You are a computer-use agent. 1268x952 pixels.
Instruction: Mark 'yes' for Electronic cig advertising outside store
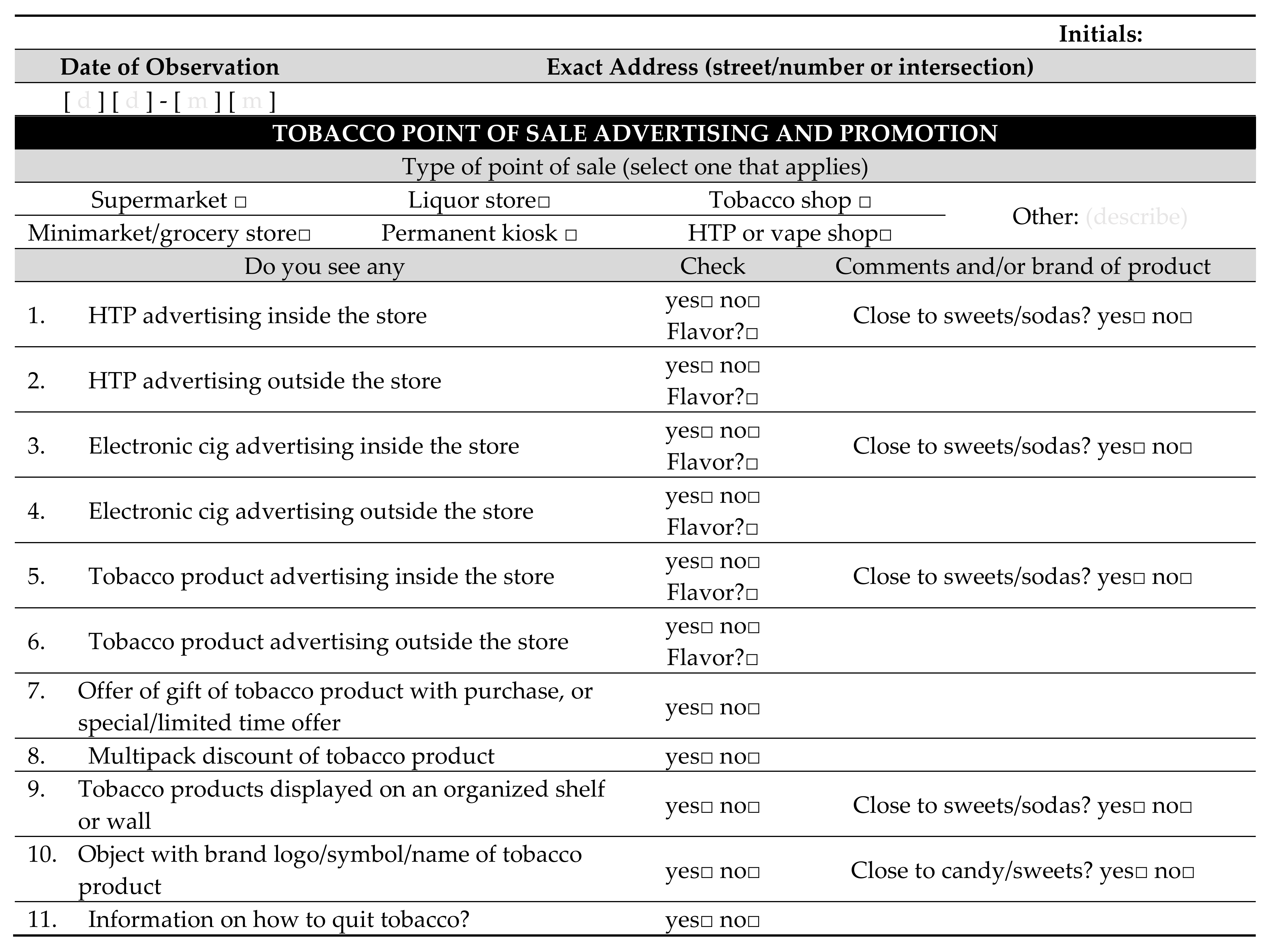pyautogui.click(x=707, y=497)
